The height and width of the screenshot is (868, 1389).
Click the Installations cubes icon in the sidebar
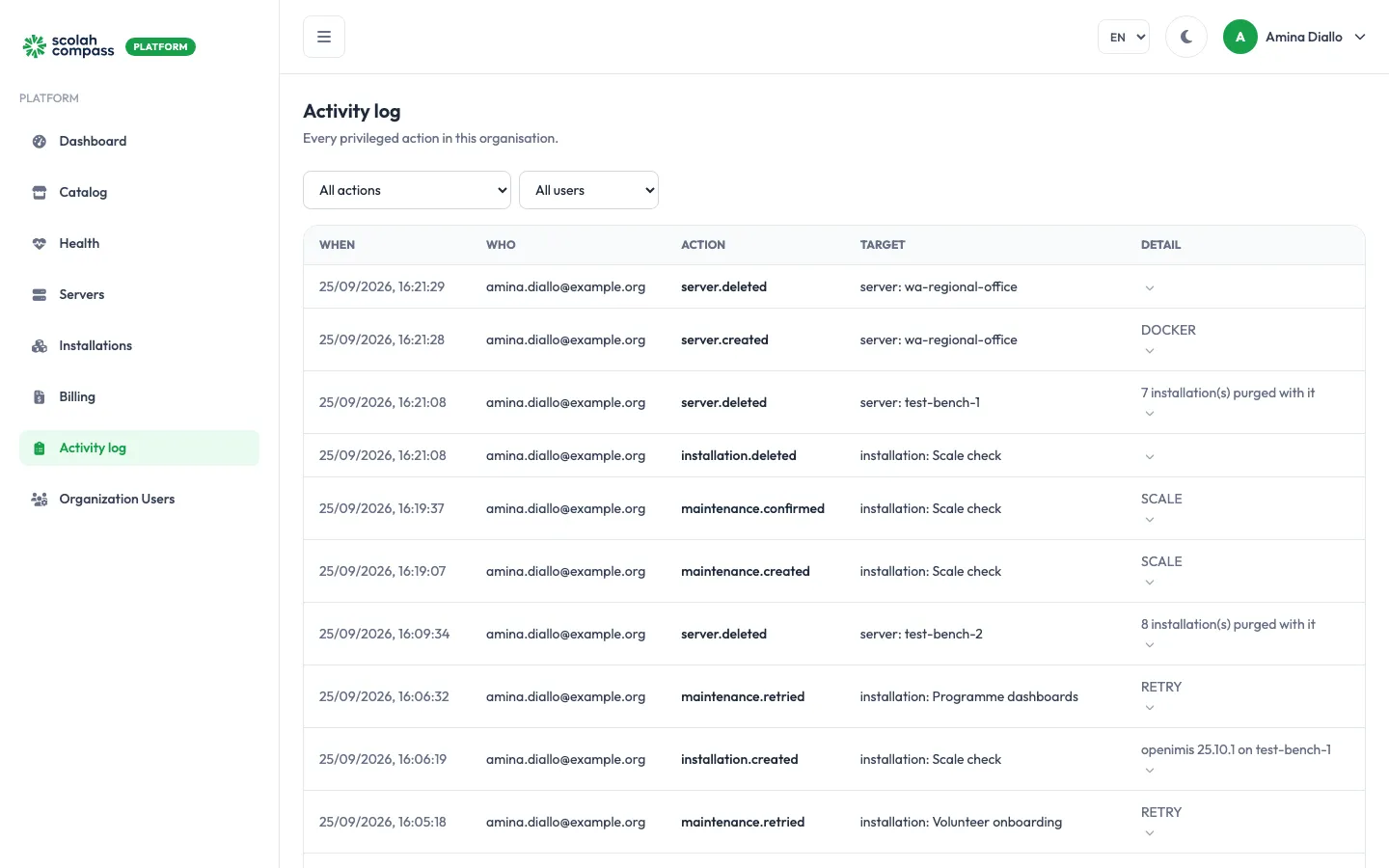[40, 345]
